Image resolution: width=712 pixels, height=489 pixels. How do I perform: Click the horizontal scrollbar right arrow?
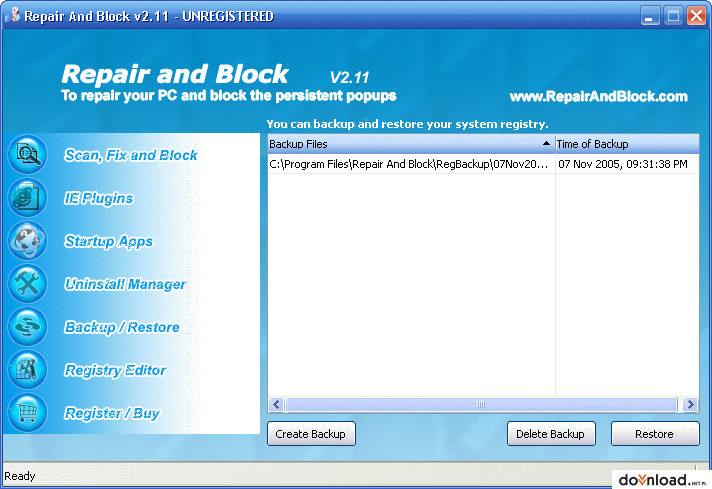pyautogui.click(x=690, y=404)
